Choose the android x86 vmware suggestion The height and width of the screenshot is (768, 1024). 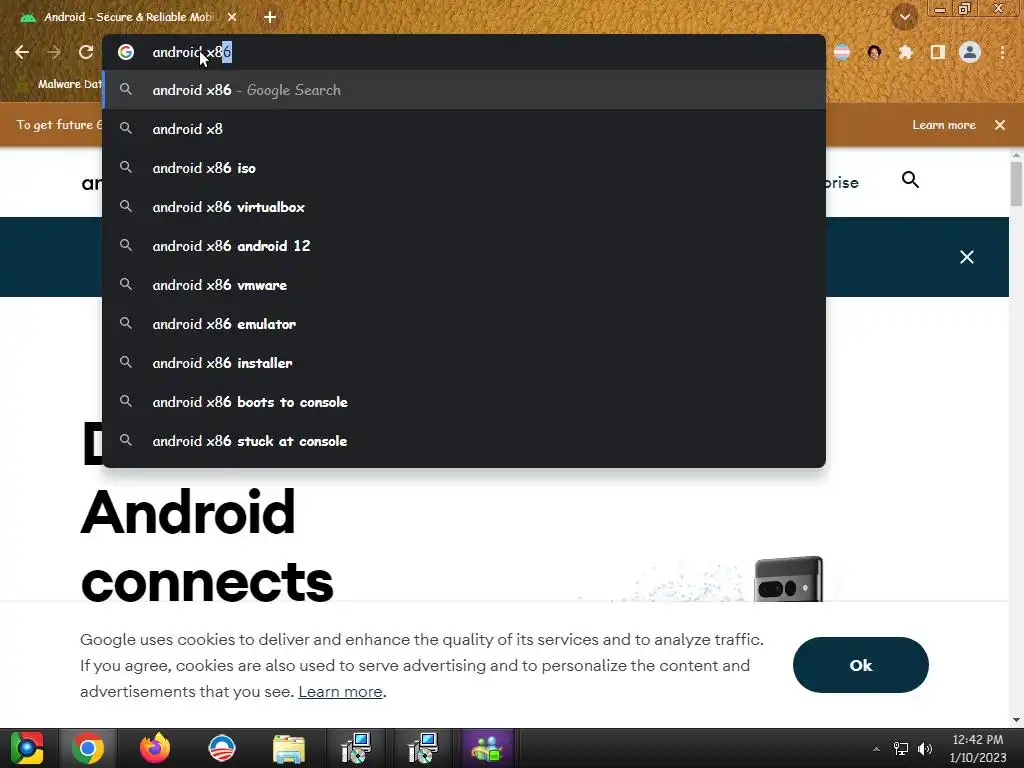[x=464, y=285]
